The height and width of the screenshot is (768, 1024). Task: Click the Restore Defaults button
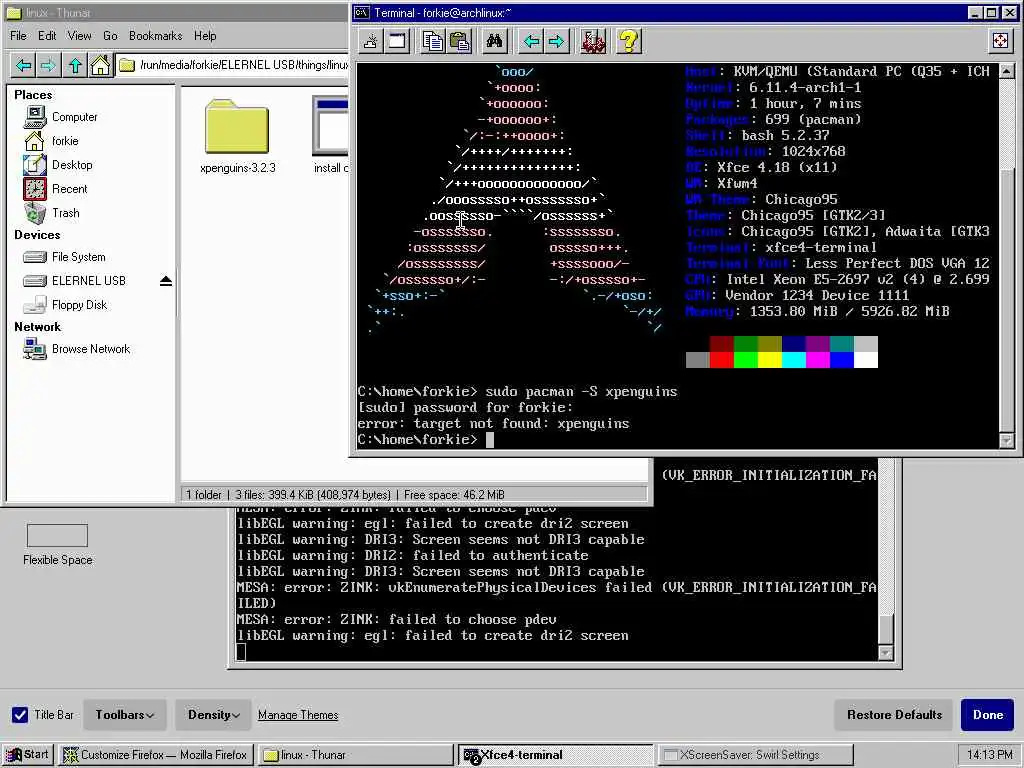894,715
